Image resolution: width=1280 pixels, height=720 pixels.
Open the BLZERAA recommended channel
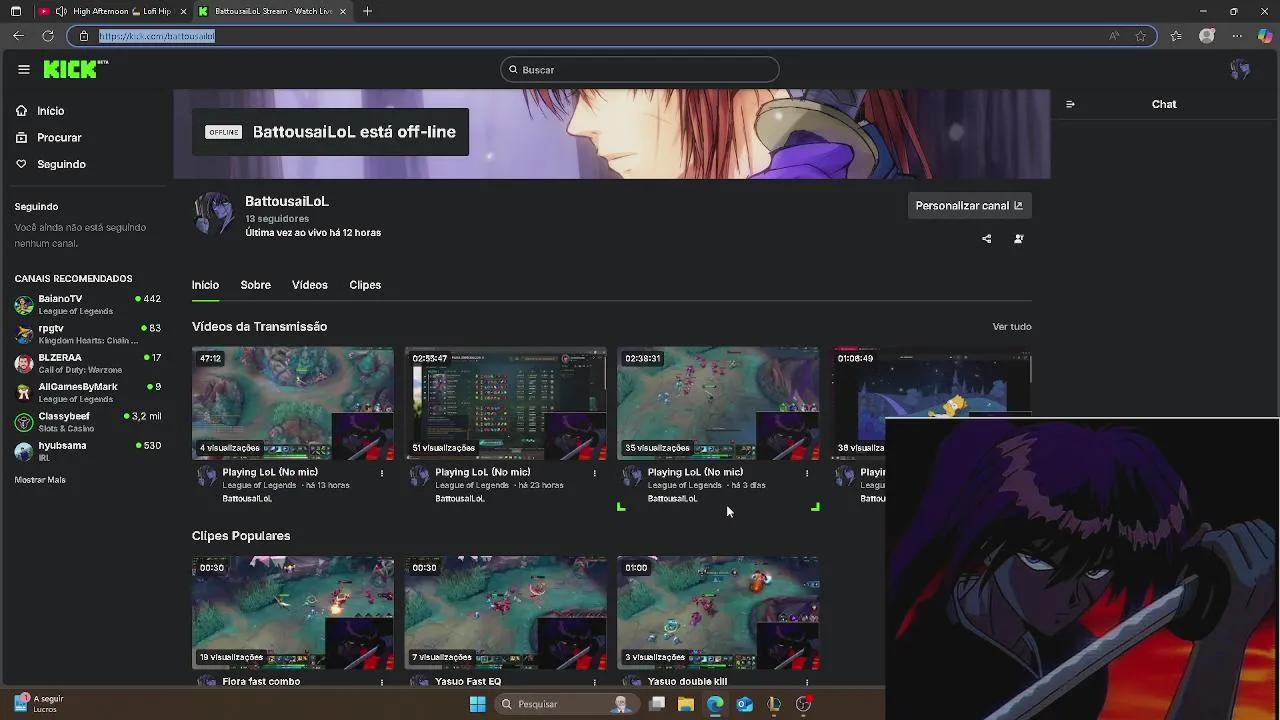pyautogui.click(x=87, y=363)
